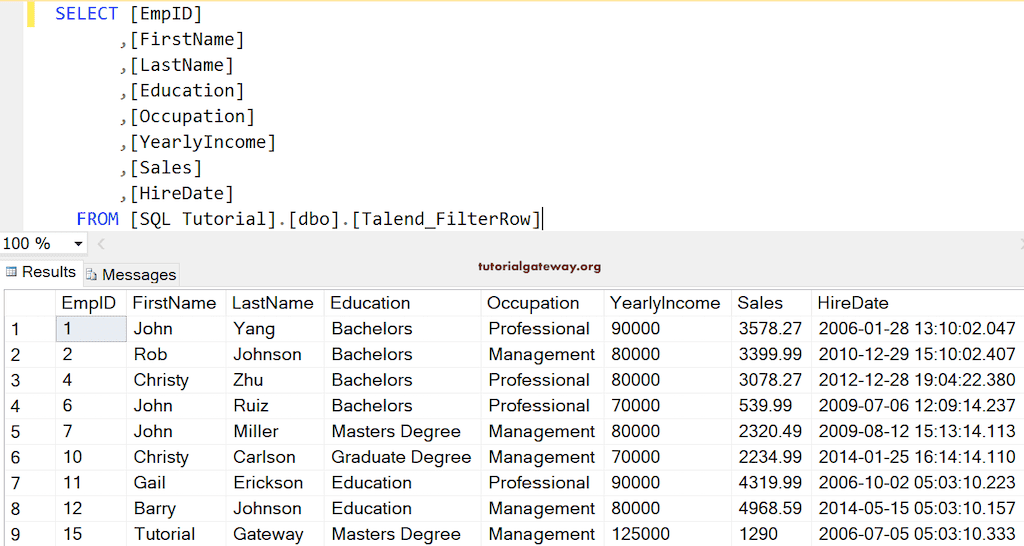Select the Sales column header
Viewport: 1024px width, 546px height.
tap(771, 303)
